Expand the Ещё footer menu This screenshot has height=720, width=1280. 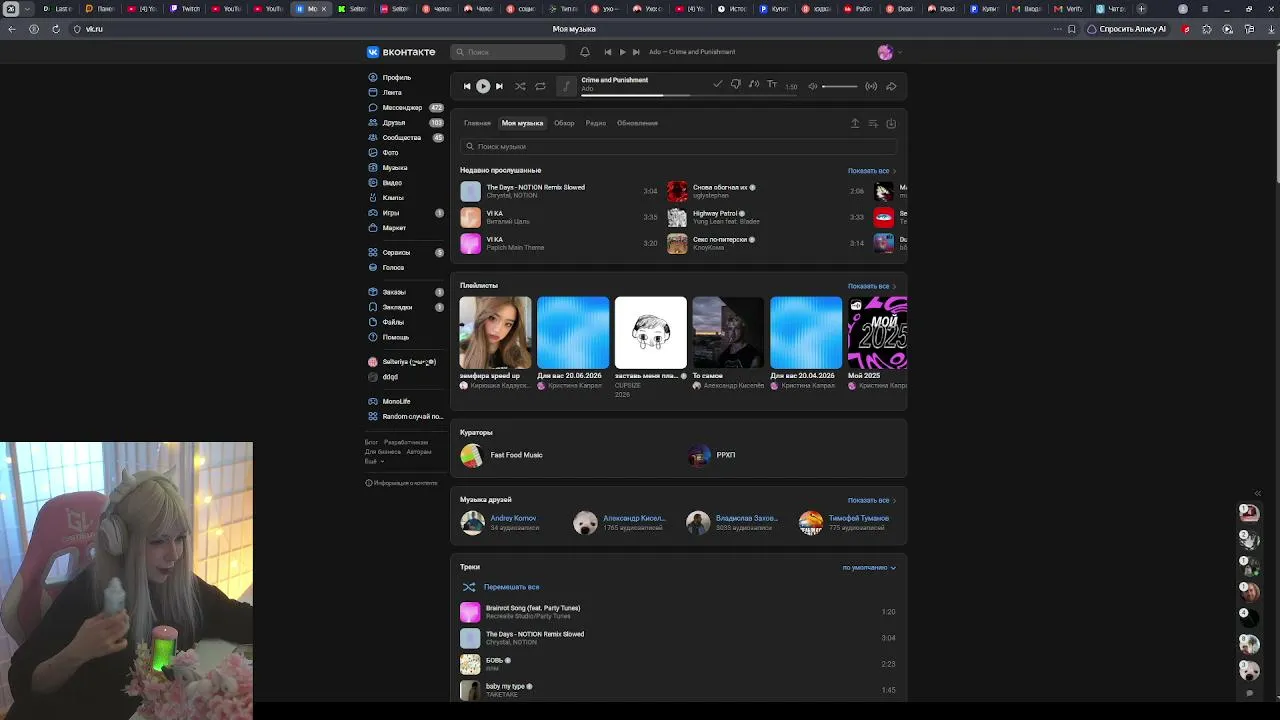click(373, 462)
